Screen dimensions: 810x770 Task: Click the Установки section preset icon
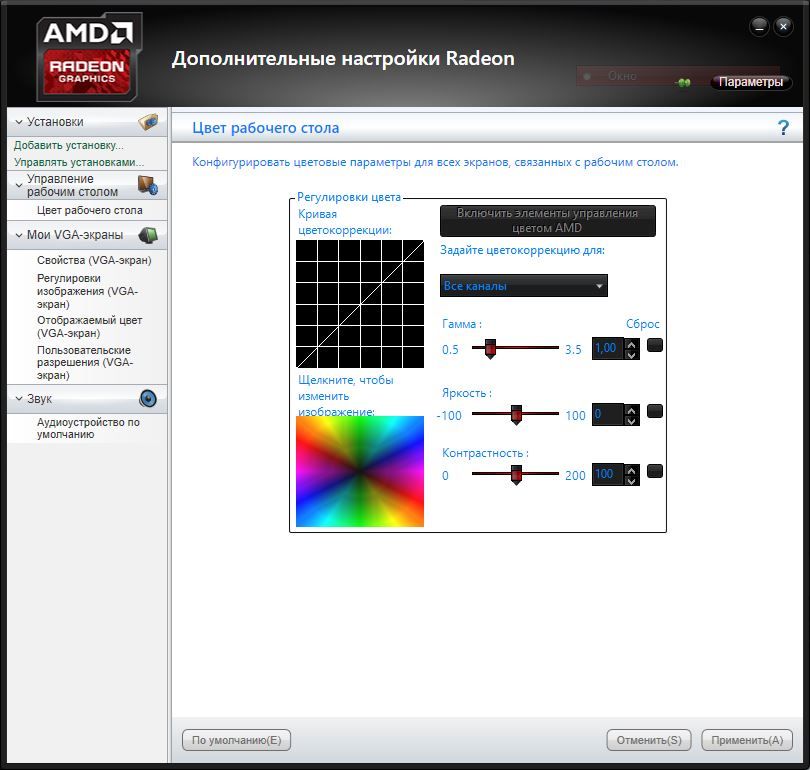point(148,122)
